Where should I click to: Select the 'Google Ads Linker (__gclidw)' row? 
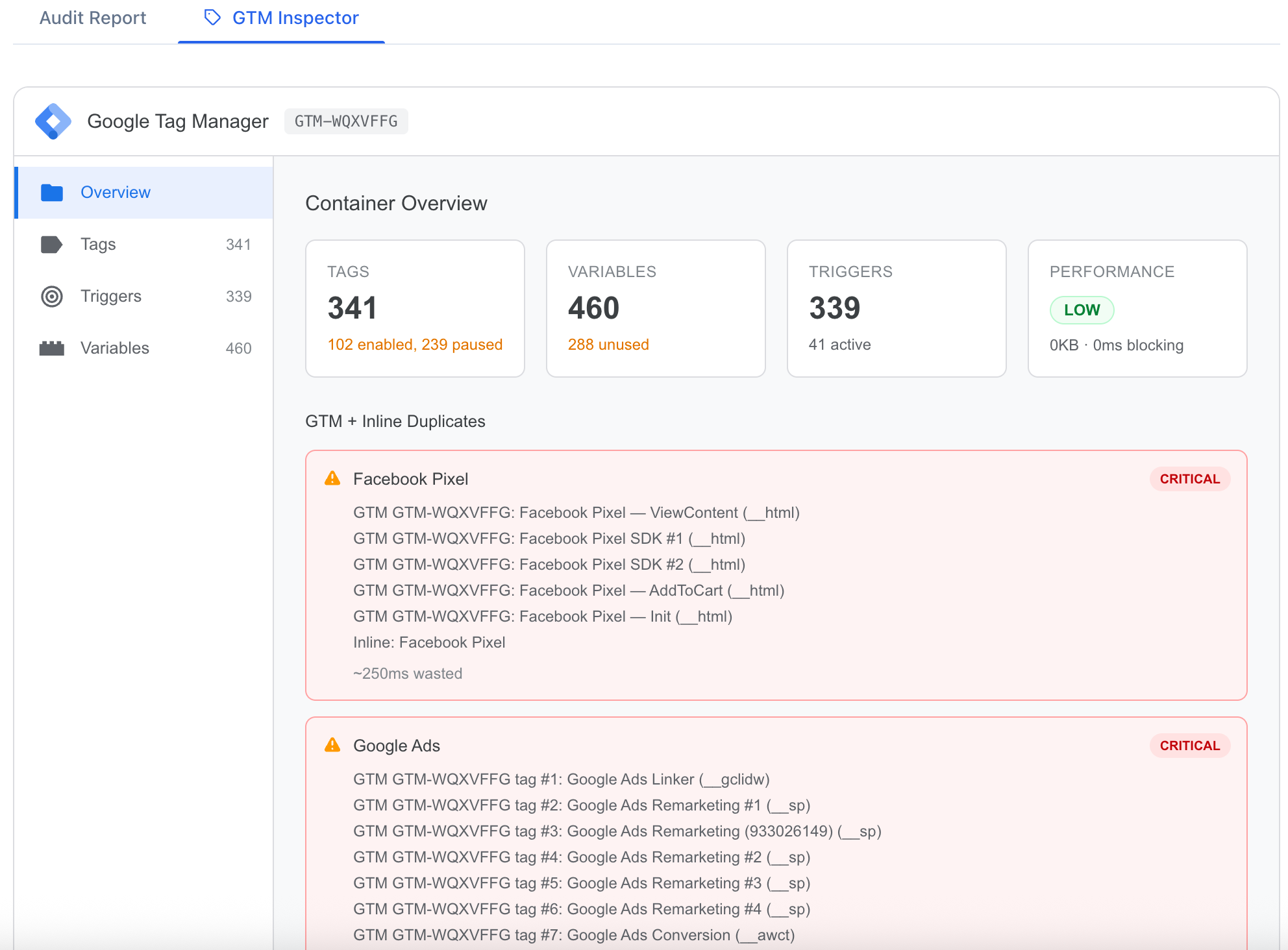(562, 779)
